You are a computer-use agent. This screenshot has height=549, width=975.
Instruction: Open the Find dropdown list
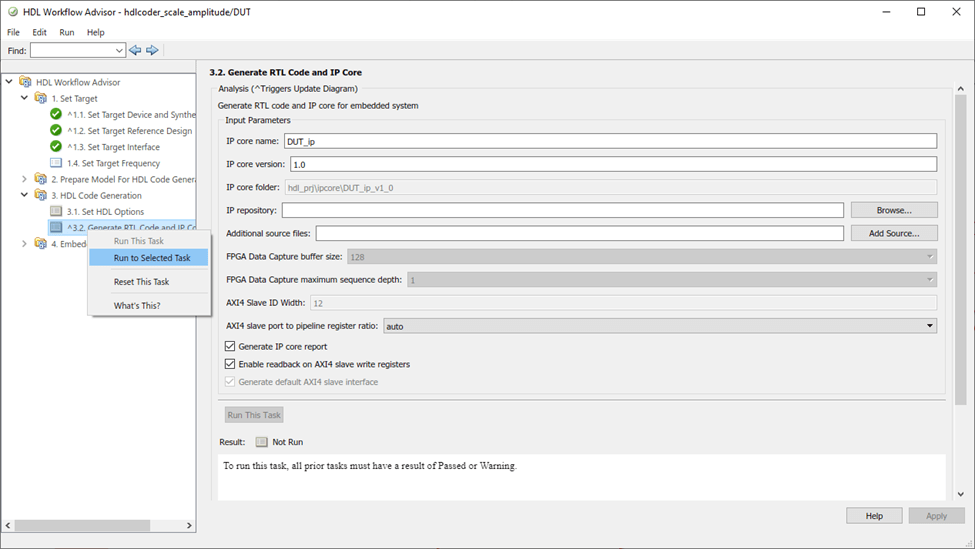(x=120, y=50)
